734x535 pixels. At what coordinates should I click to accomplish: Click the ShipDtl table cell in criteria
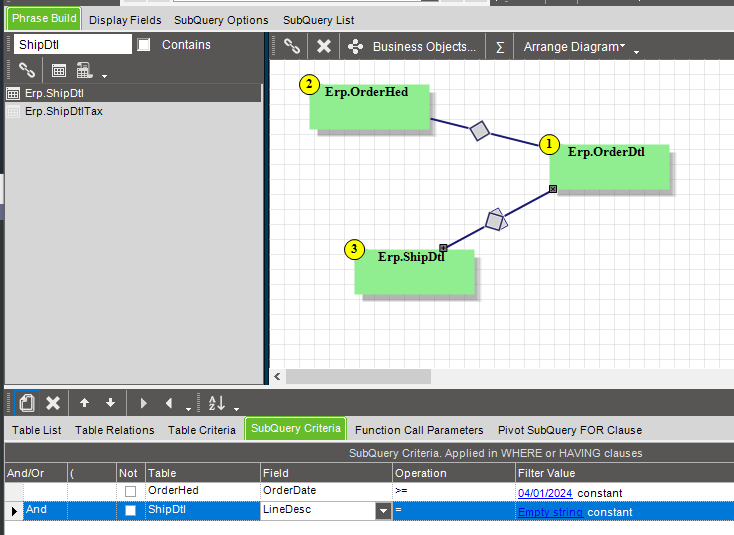point(203,510)
